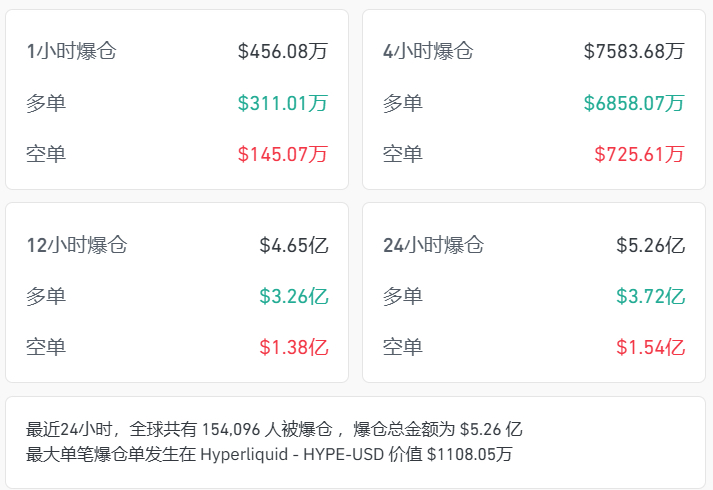Select the 1-hour total $456.08万 value
This screenshot has width=713, height=490.
283,51
